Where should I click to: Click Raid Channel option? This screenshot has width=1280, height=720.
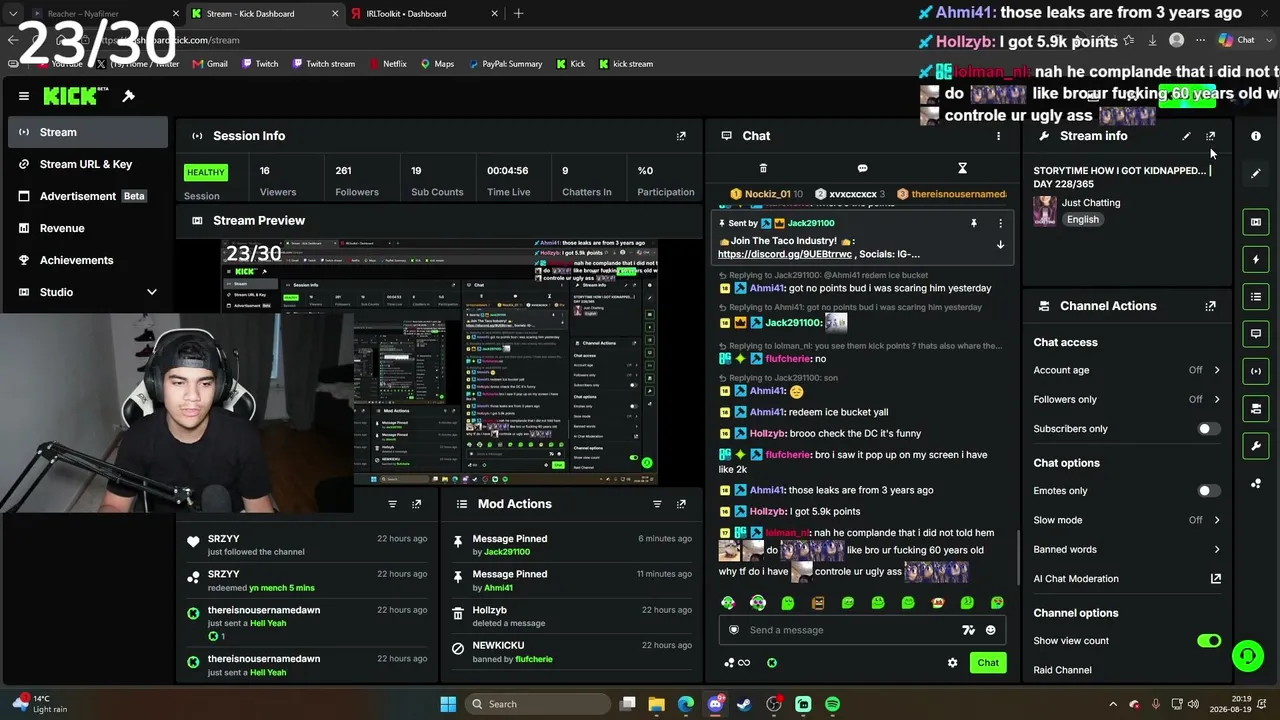click(1062, 670)
